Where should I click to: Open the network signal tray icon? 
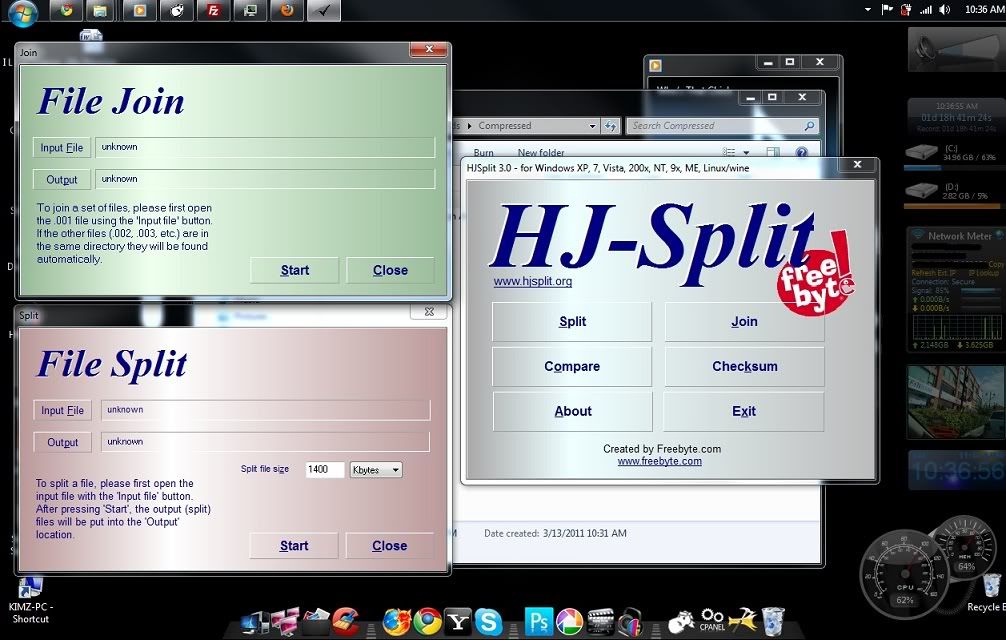[x=925, y=10]
